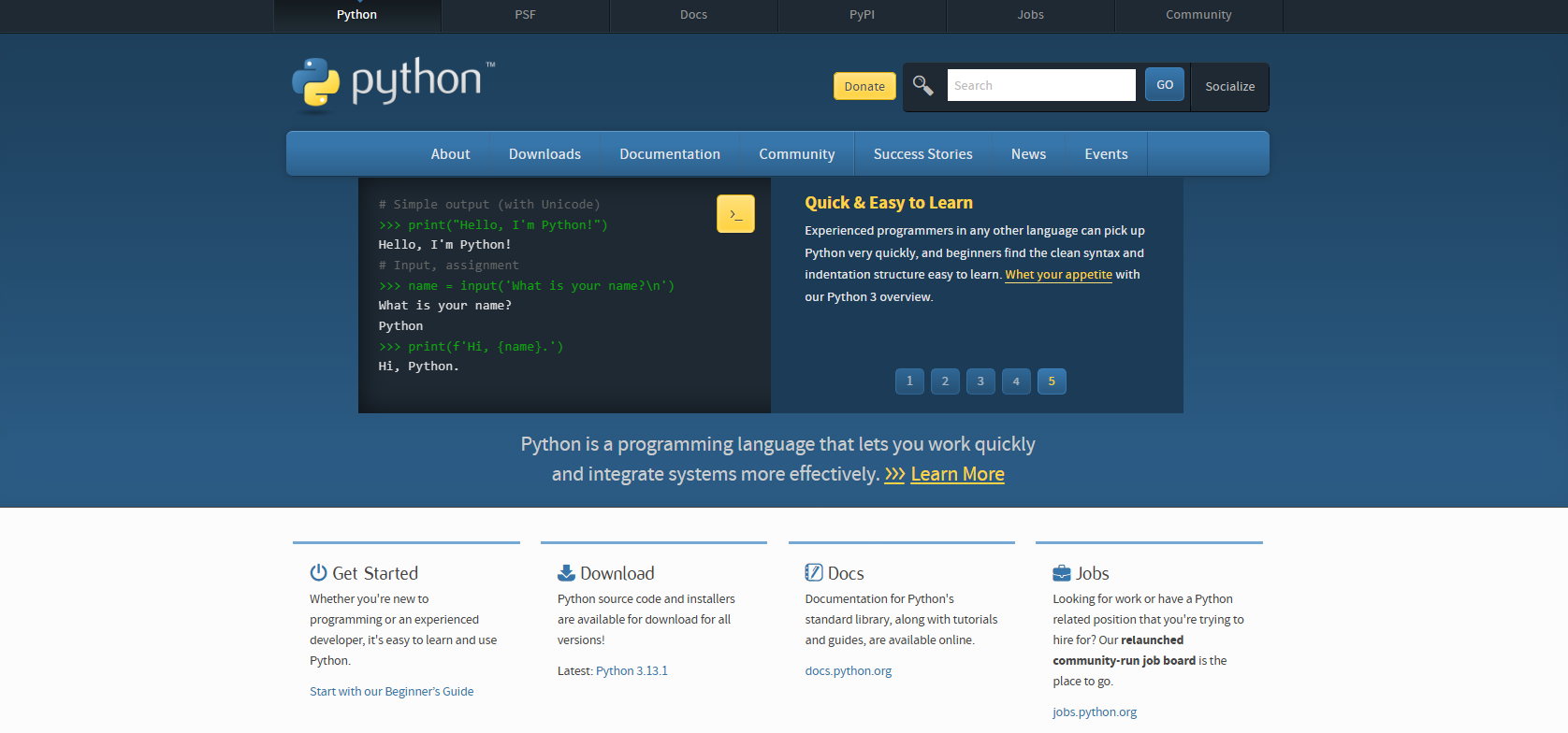Open the Downloads menu

(544, 154)
